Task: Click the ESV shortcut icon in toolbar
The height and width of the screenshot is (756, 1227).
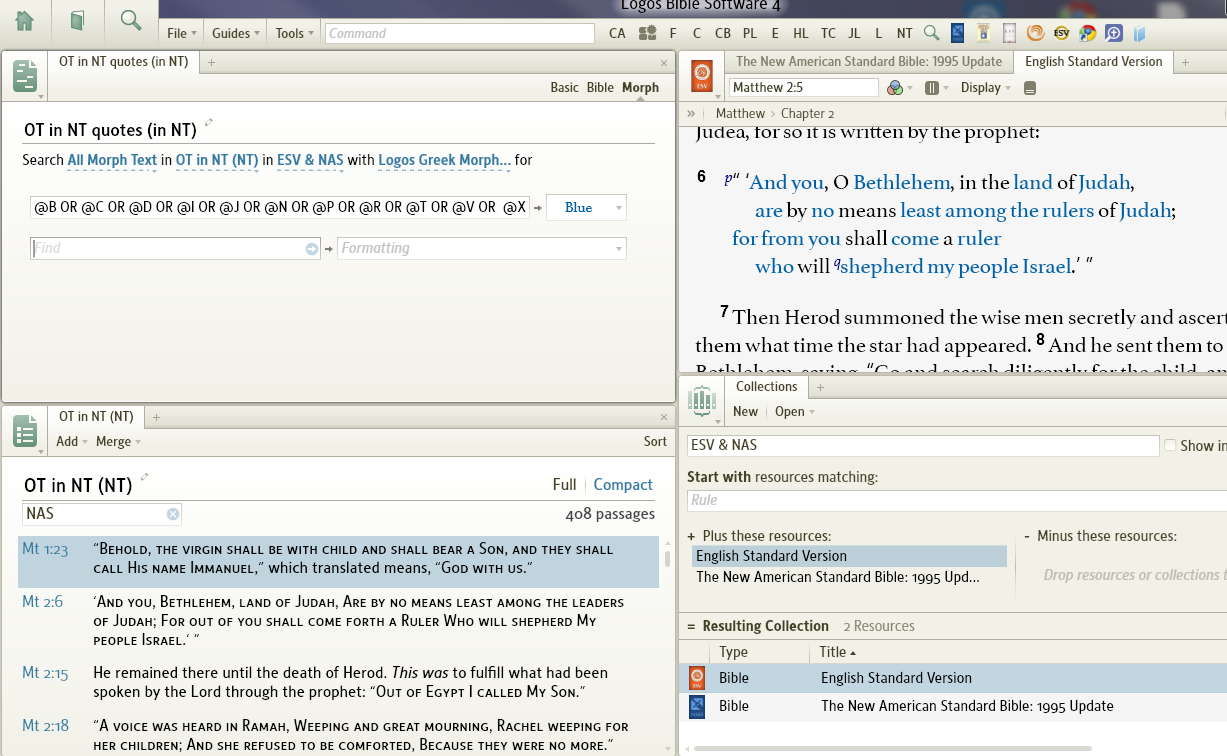Action: pos(1061,33)
